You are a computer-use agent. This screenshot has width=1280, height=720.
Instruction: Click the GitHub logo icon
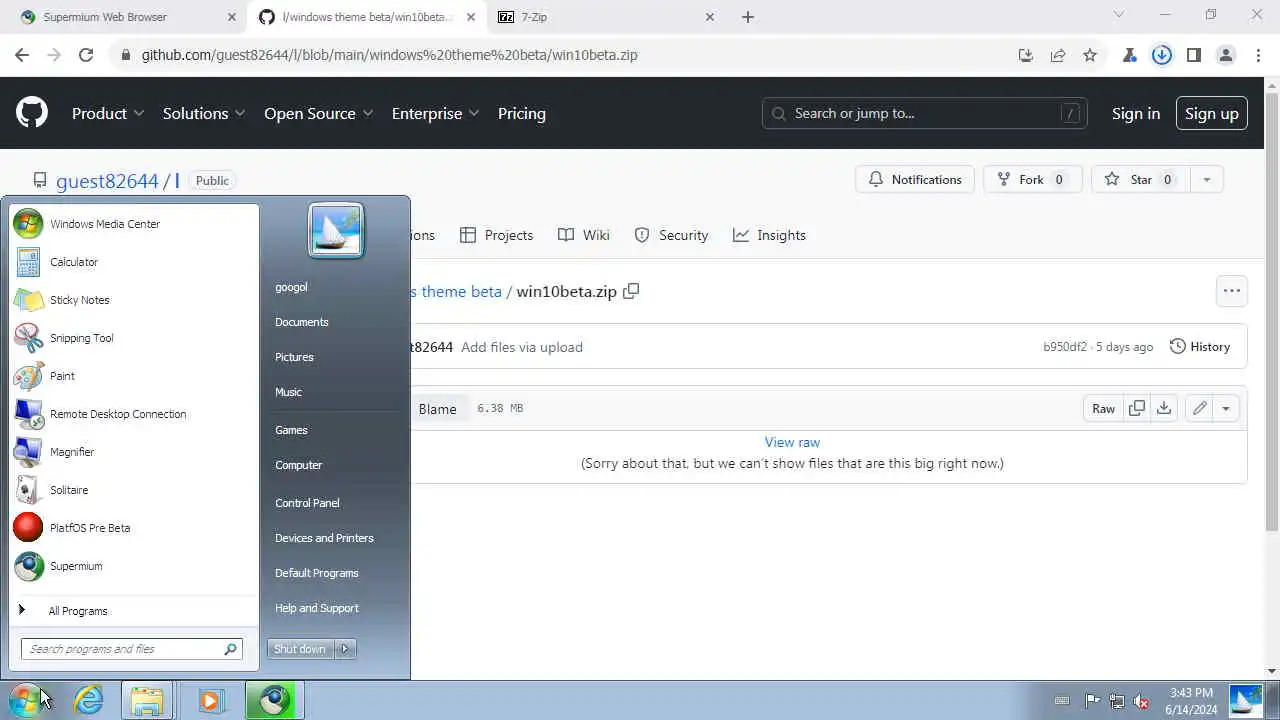coord(32,113)
